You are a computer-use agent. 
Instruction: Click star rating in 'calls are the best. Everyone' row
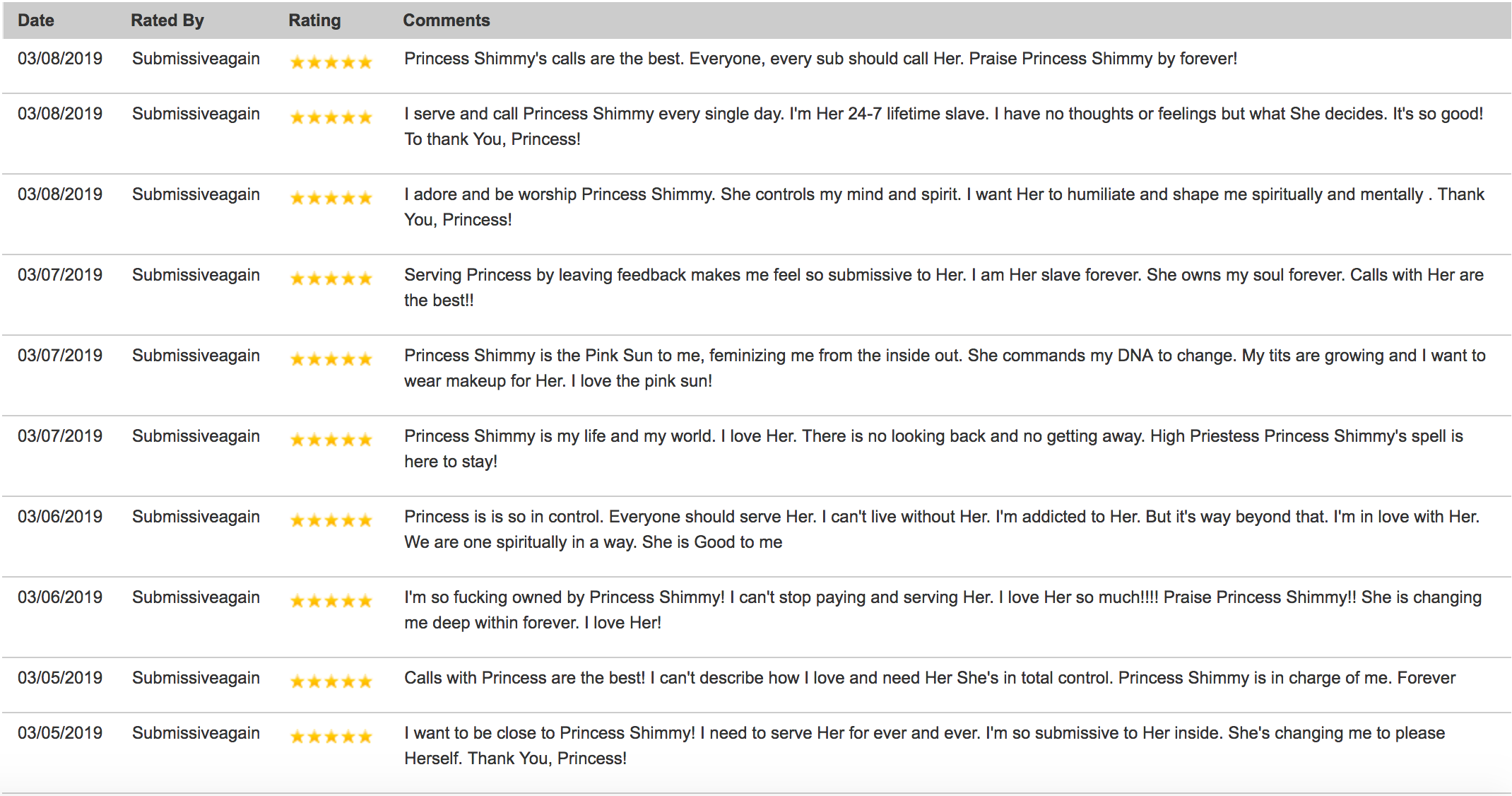coord(331,62)
